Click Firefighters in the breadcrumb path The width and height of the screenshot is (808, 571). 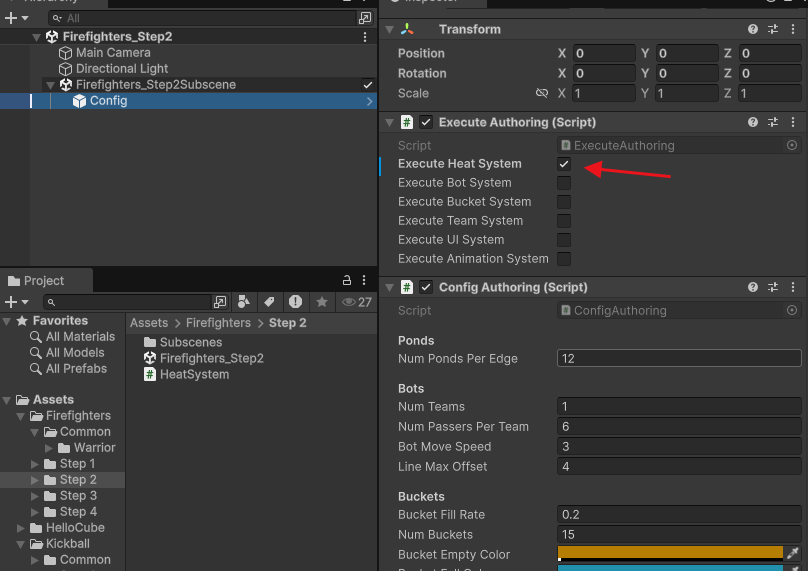coord(218,323)
